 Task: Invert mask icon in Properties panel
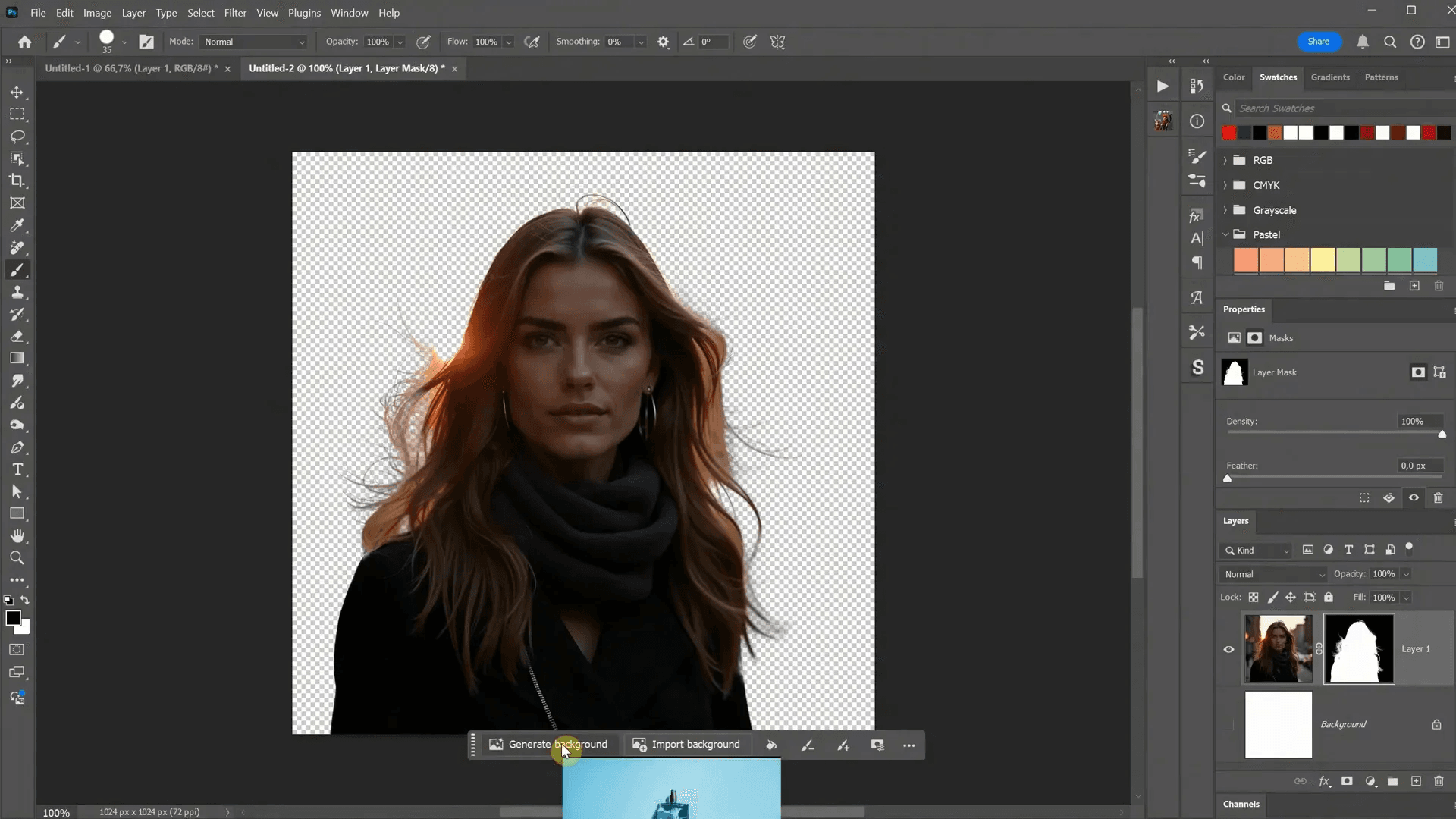pyautogui.click(x=1389, y=498)
